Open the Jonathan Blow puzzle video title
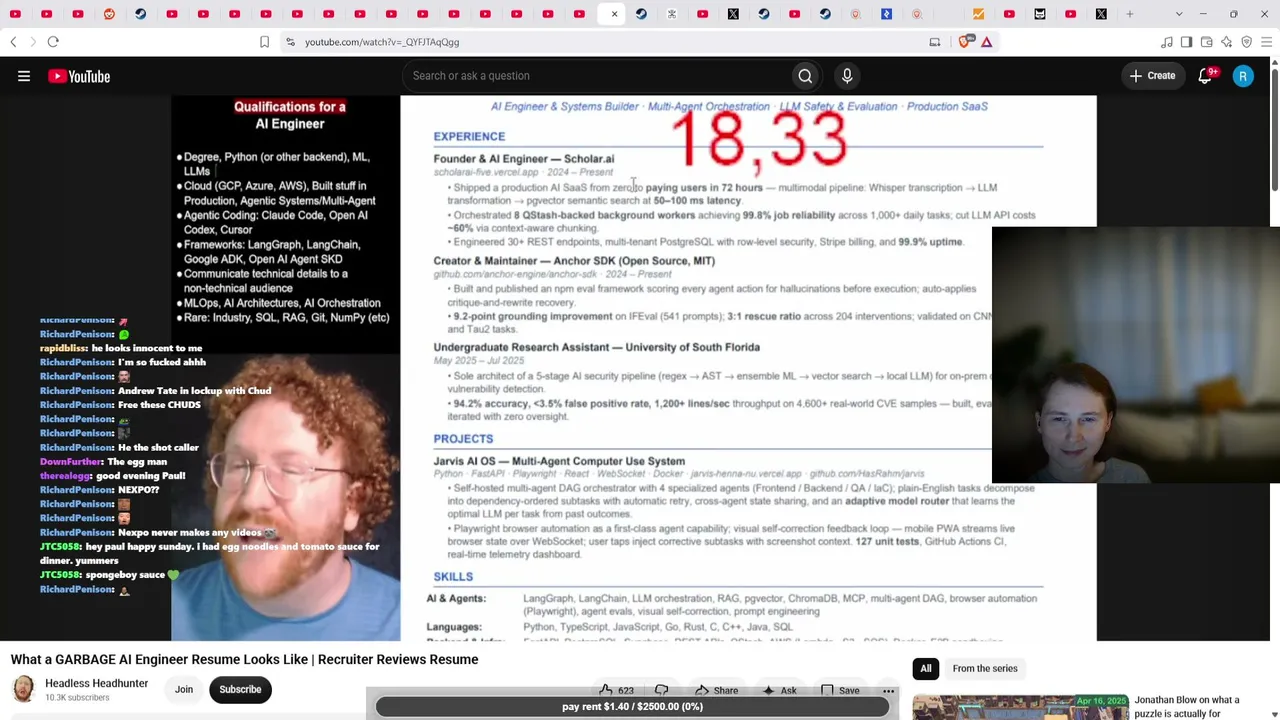Screen dimensions: 1280x720 pyautogui.click(x=1186, y=707)
